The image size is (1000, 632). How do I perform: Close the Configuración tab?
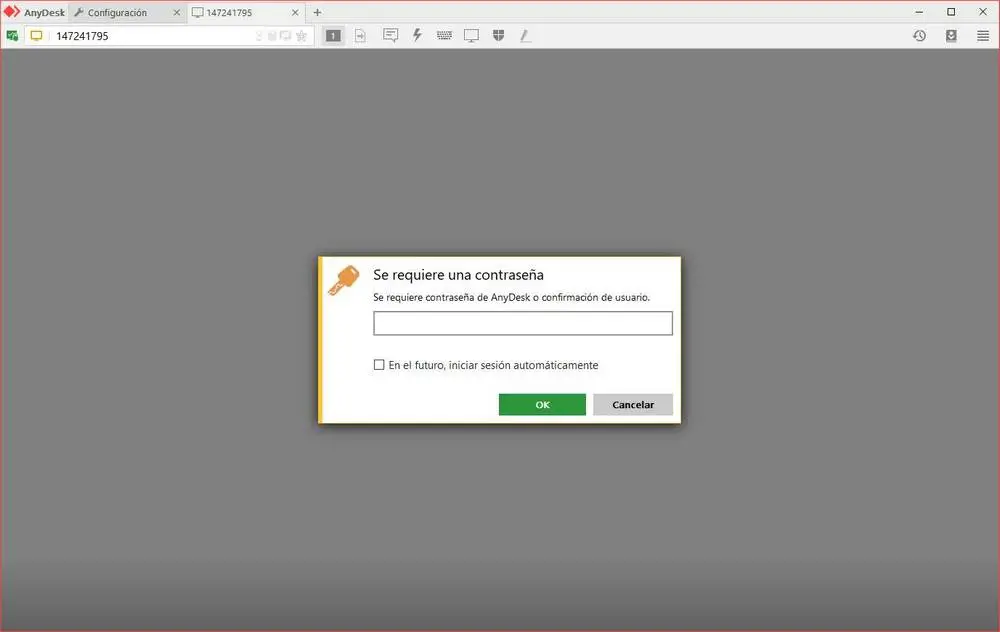177,13
